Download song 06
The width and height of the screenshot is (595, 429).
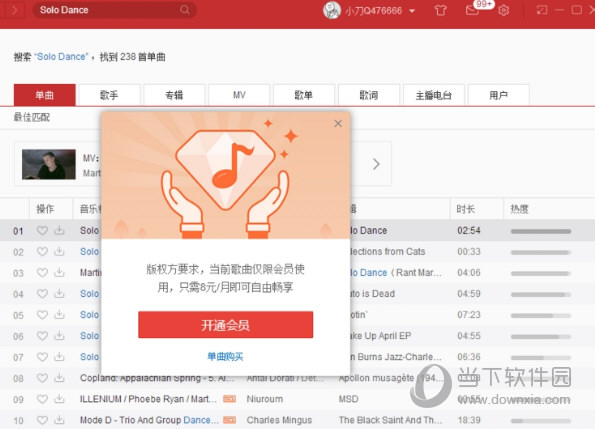(x=59, y=336)
